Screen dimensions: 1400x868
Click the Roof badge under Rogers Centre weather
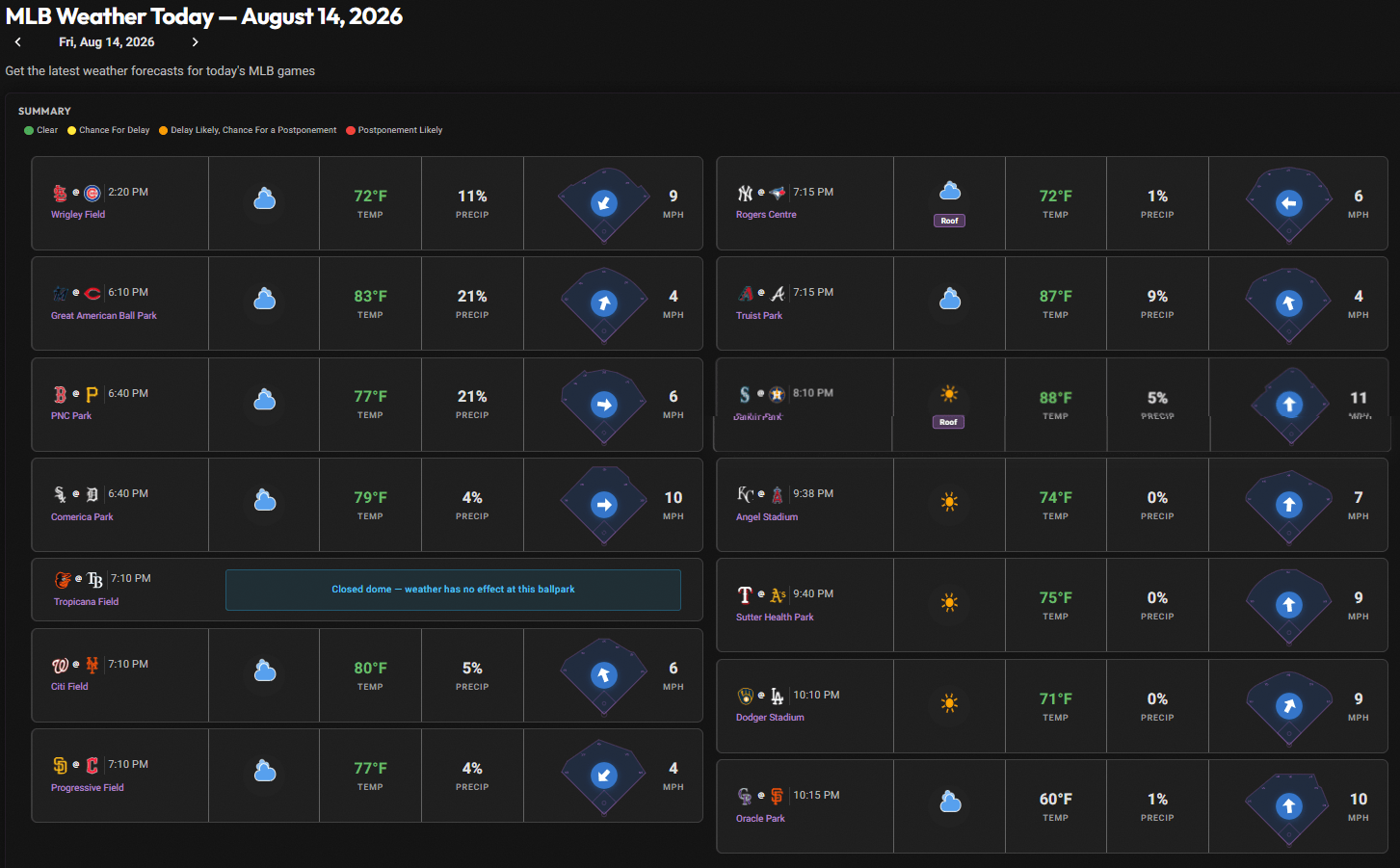point(950,221)
